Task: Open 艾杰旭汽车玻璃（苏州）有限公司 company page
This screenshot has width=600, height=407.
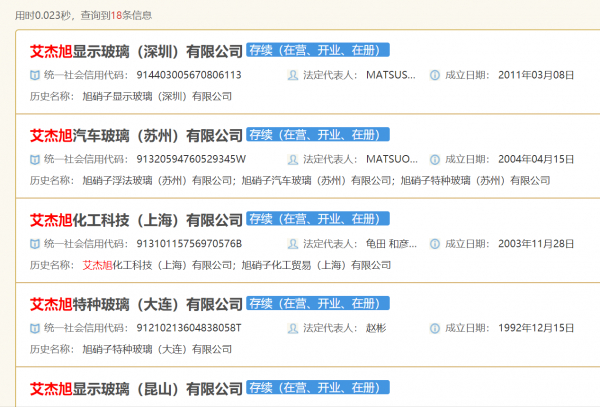Action: [x=136, y=135]
